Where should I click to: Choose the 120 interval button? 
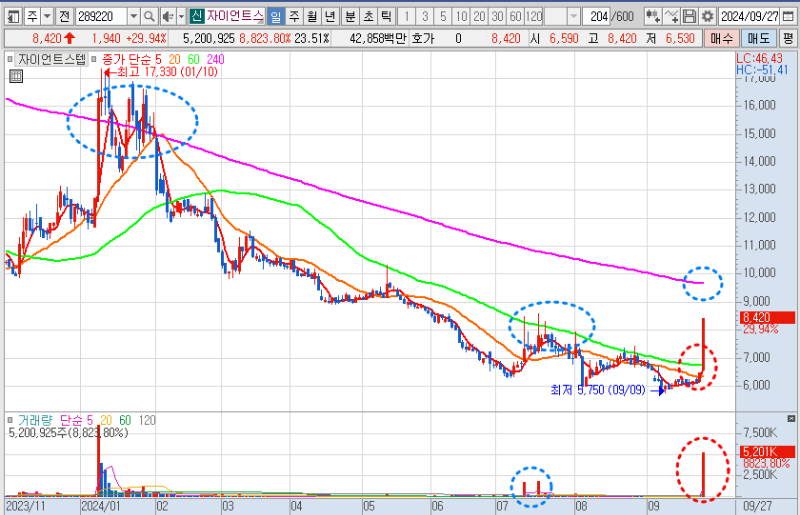[x=534, y=17]
